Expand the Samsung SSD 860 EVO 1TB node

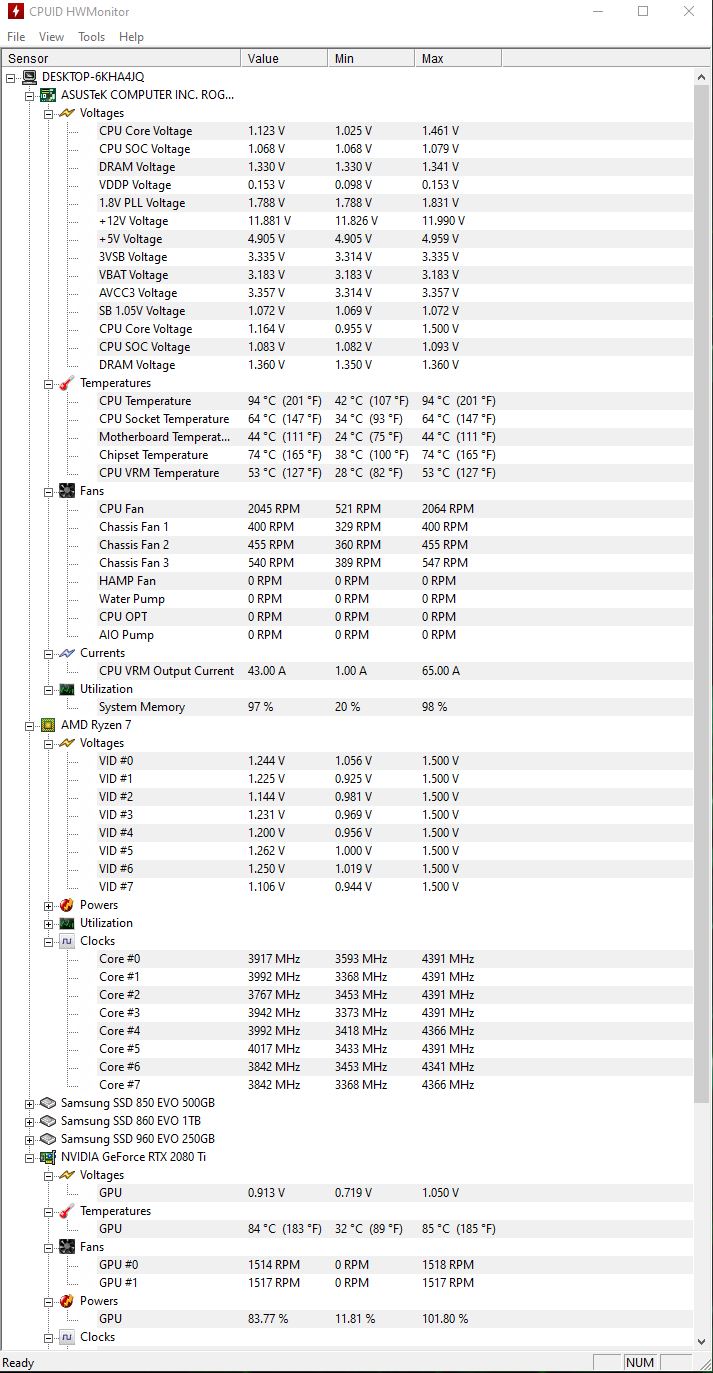point(30,1121)
